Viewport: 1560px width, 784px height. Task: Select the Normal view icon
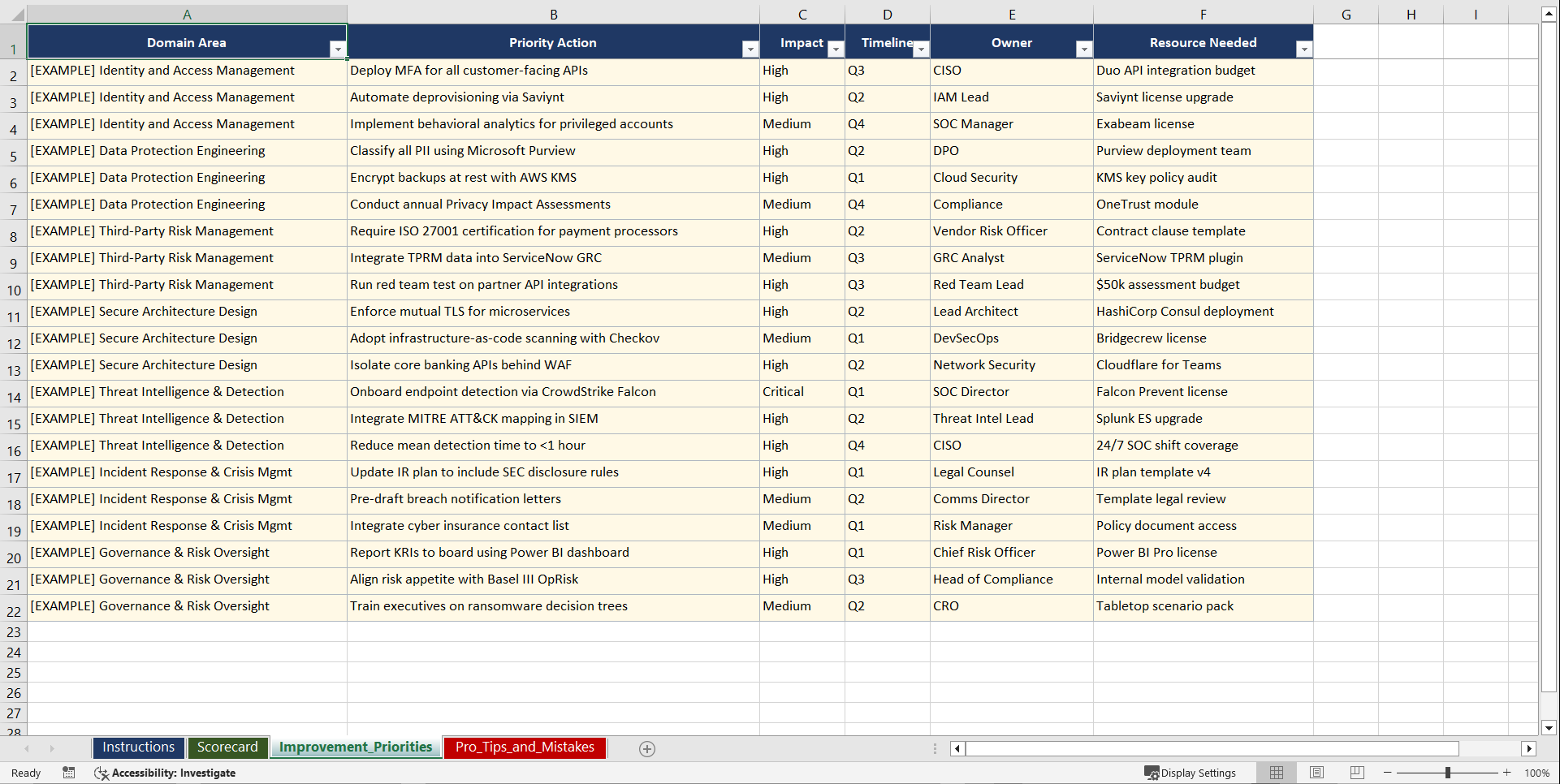[1276, 773]
